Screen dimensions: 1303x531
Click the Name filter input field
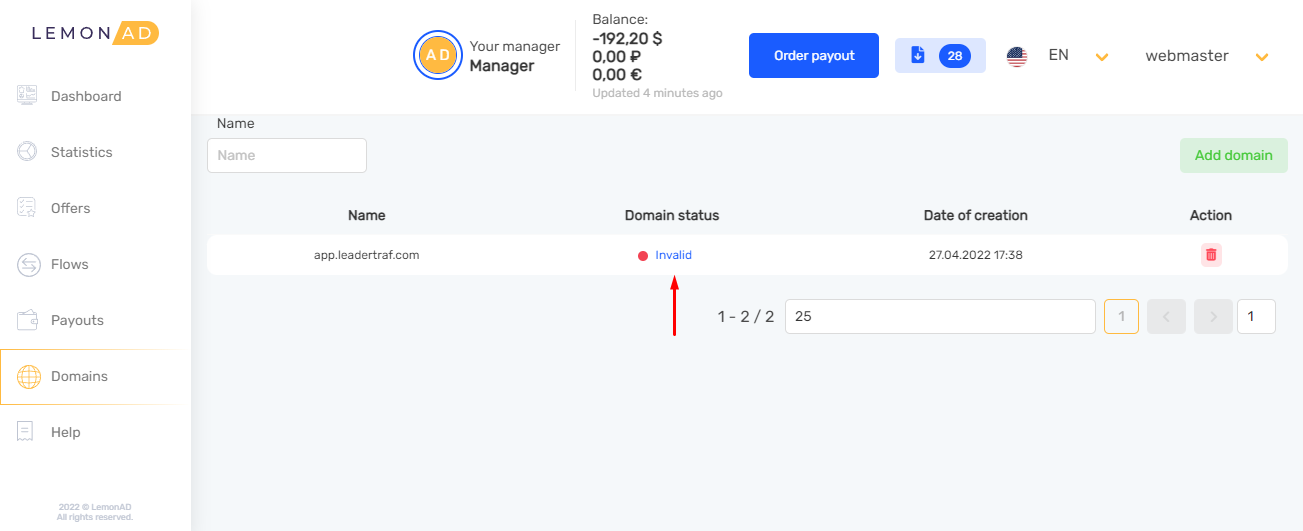click(287, 155)
